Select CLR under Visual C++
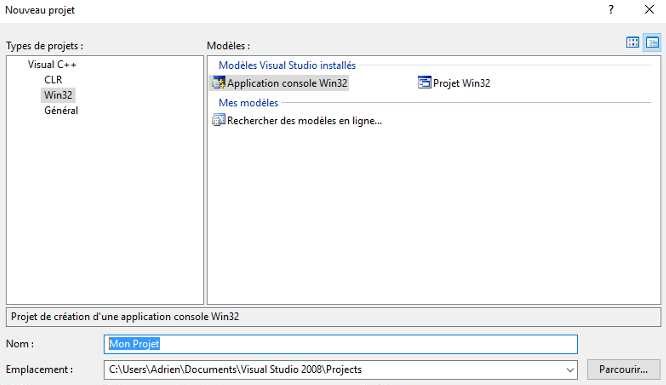The height and width of the screenshot is (385, 666). (53, 80)
